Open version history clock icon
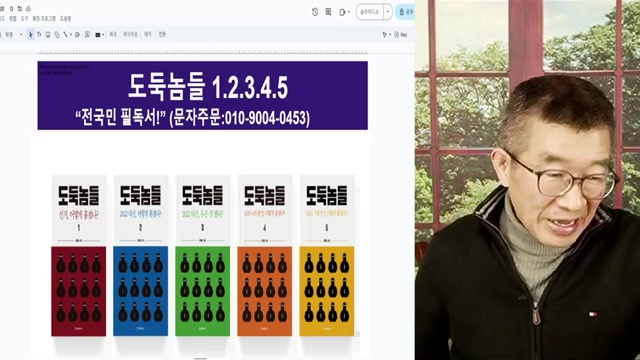 315,12
